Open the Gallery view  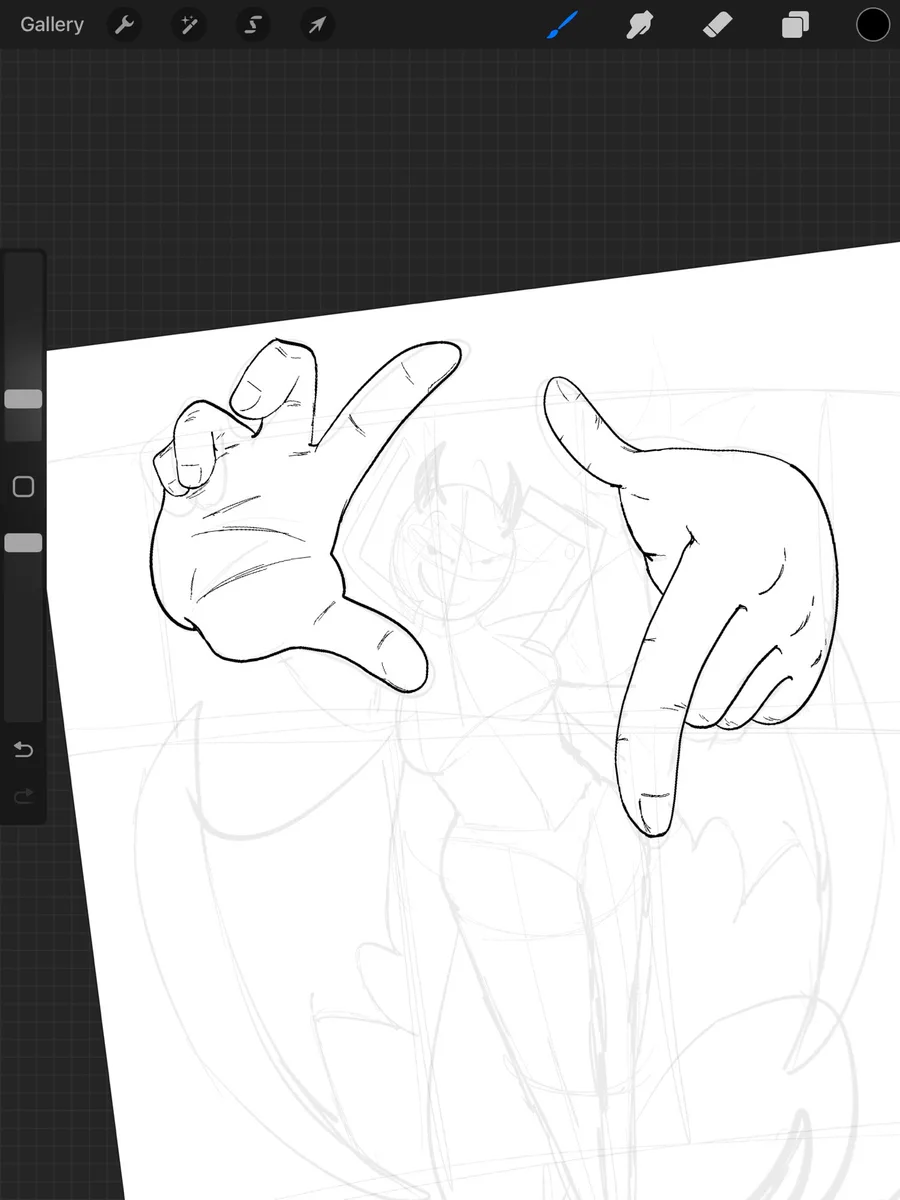point(52,24)
